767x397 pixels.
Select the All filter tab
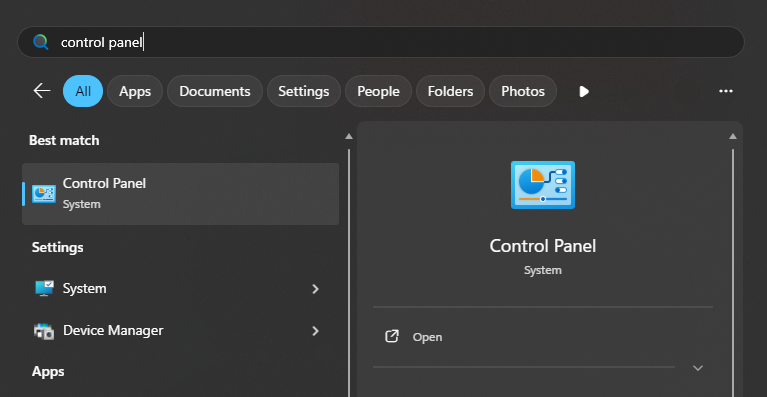pyautogui.click(x=83, y=91)
